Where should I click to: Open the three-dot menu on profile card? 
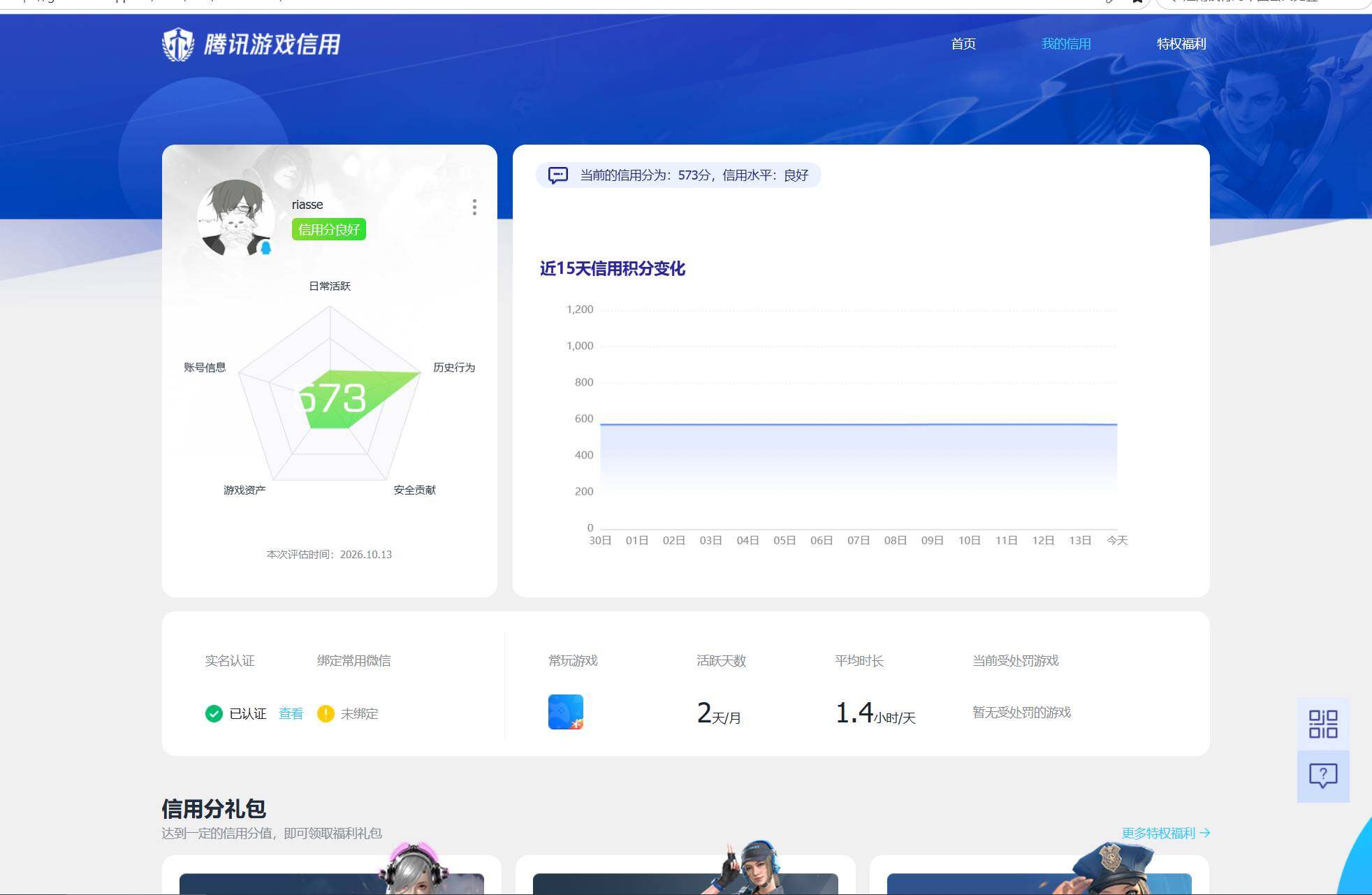[x=474, y=207]
